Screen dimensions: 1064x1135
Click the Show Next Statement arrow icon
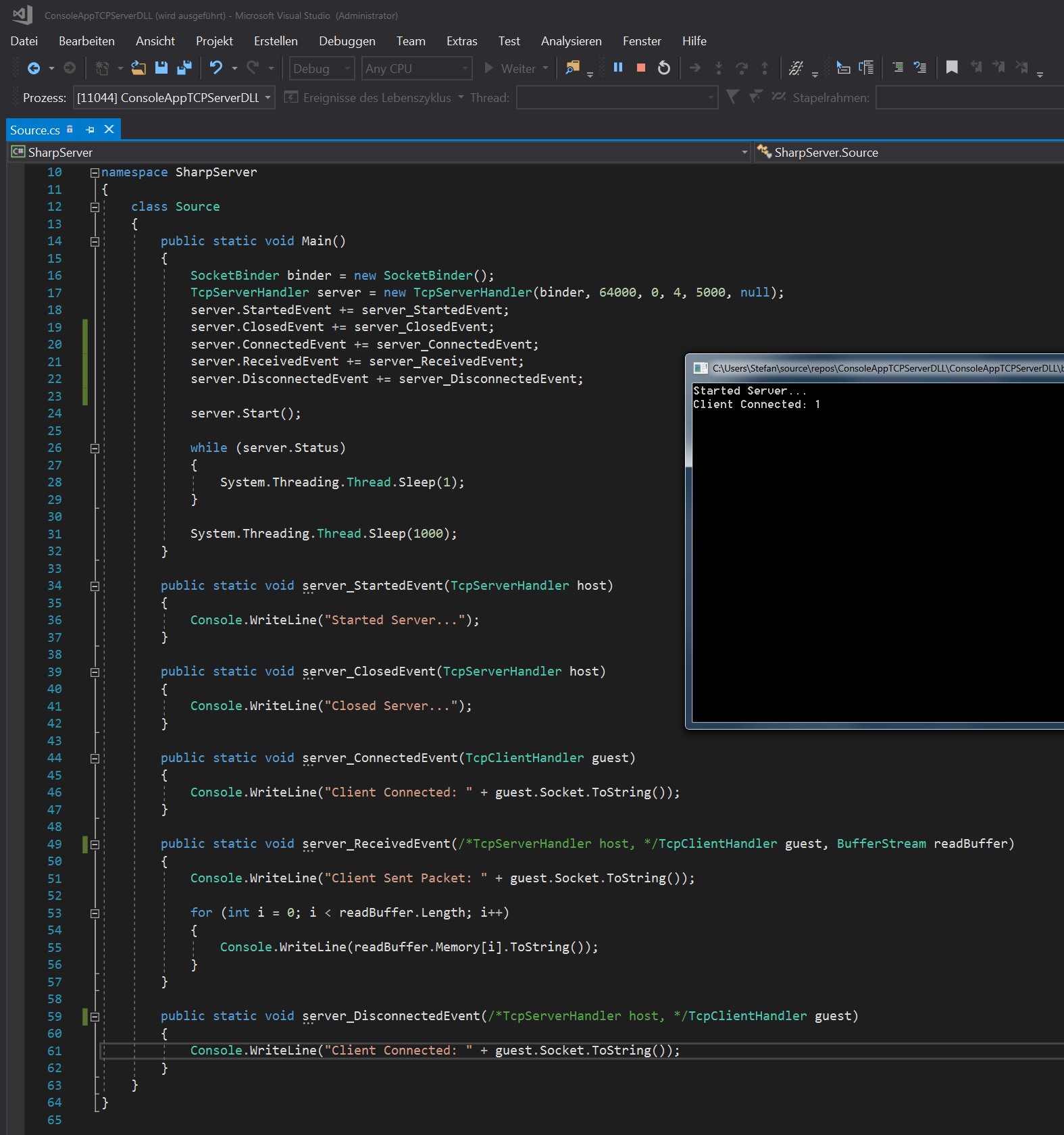tap(695, 68)
